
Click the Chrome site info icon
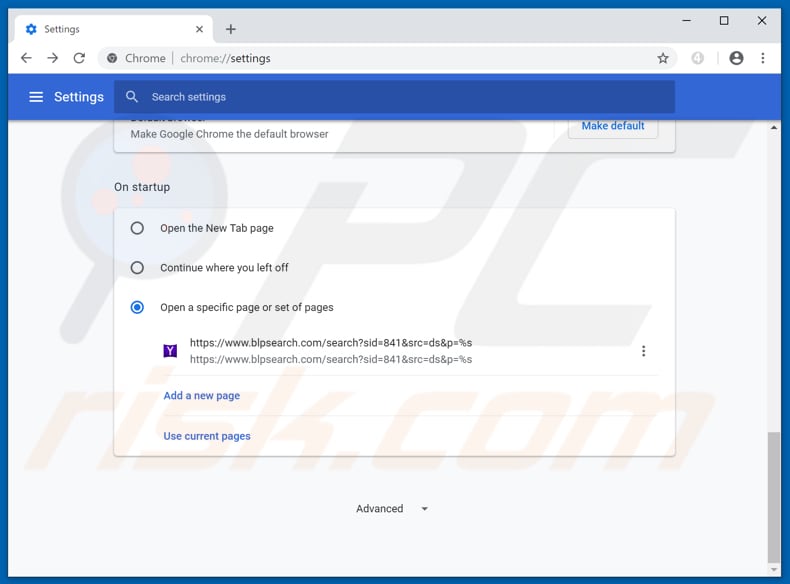(112, 58)
